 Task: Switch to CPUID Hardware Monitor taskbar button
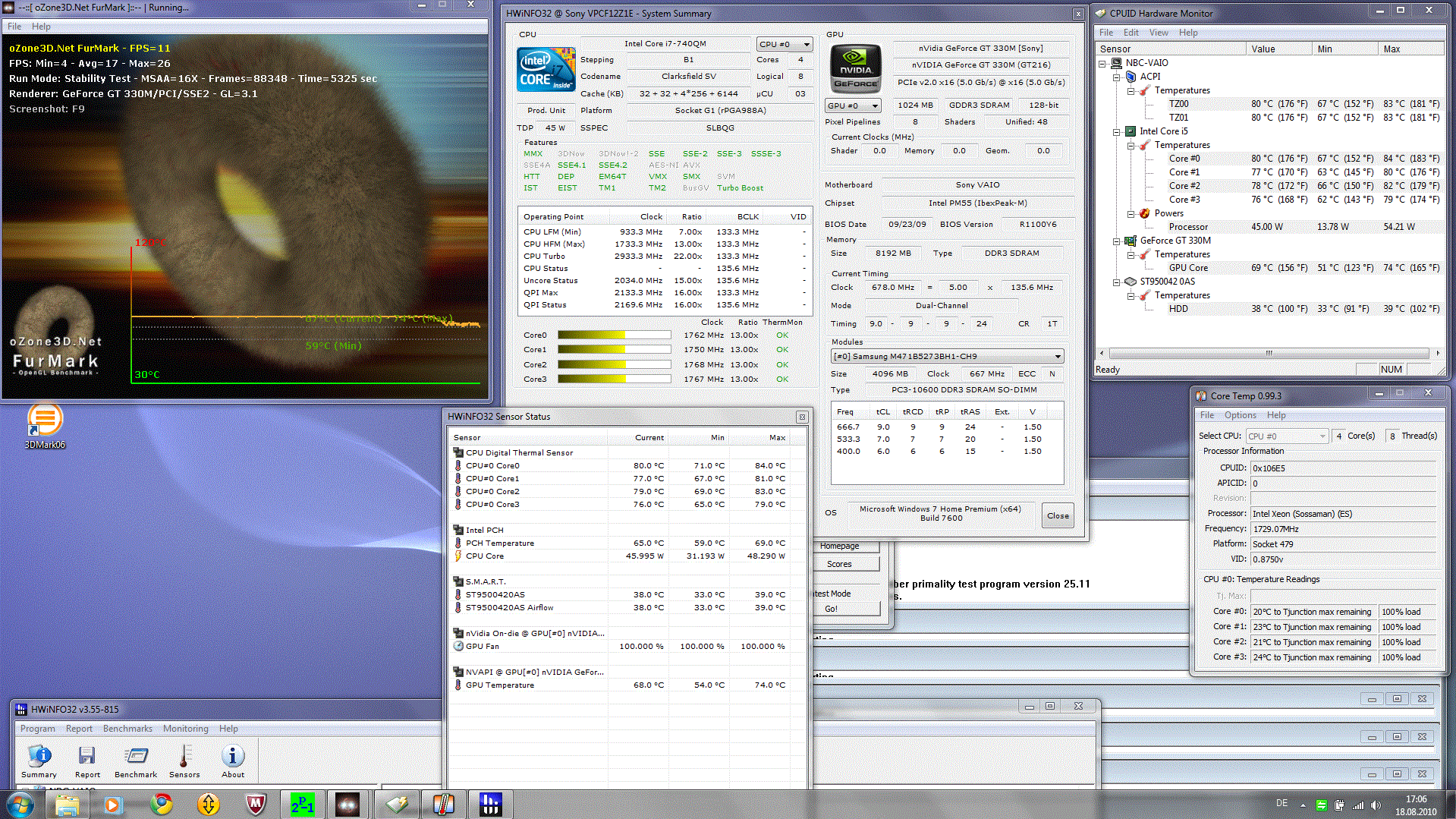[397, 805]
